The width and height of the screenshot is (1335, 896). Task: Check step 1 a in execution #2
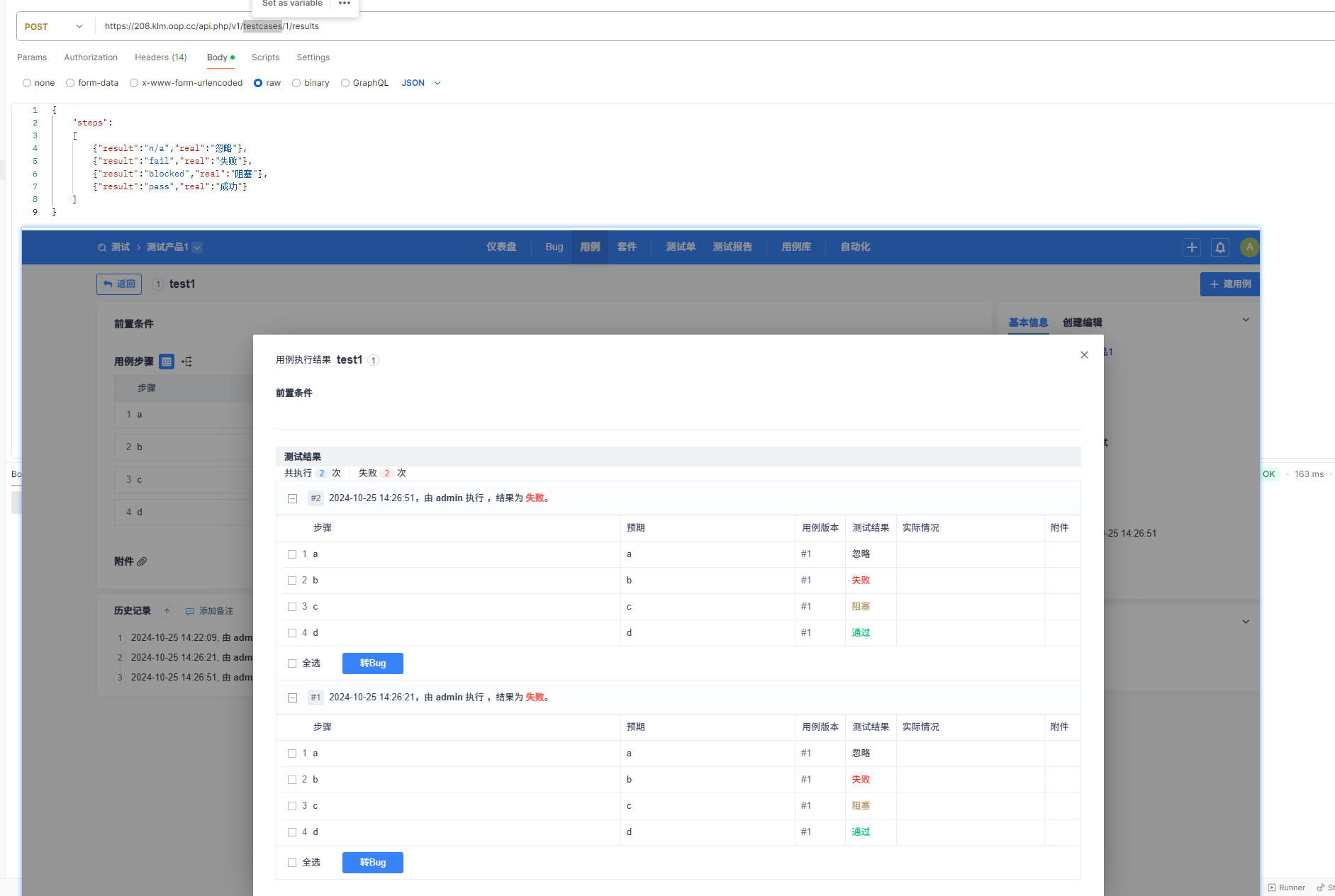pos(292,554)
